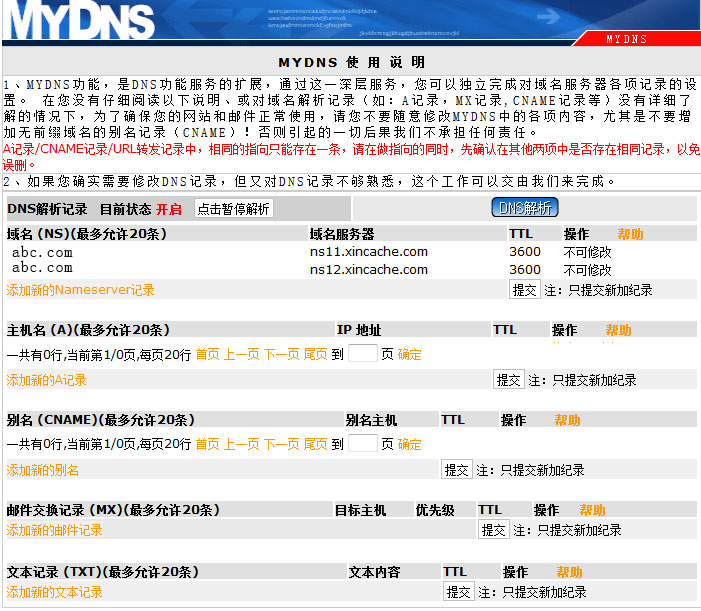The height and width of the screenshot is (611, 701).
Task: Submit button in the Nameserver row
Action: pyautogui.click(x=525, y=290)
